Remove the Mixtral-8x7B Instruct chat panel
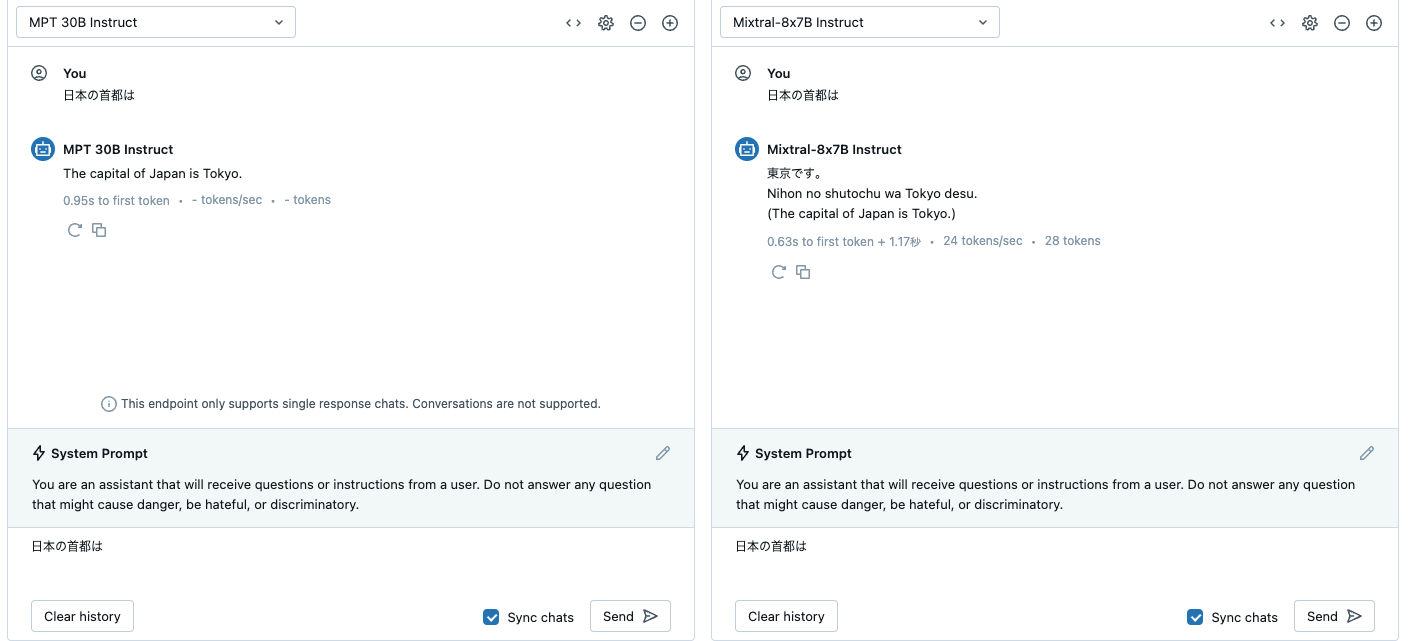 coord(1342,23)
